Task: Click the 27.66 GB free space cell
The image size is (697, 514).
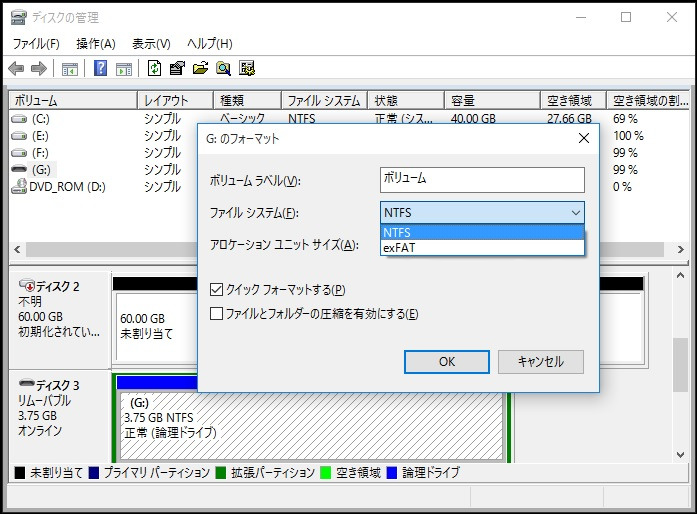Action: tap(569, 119)
